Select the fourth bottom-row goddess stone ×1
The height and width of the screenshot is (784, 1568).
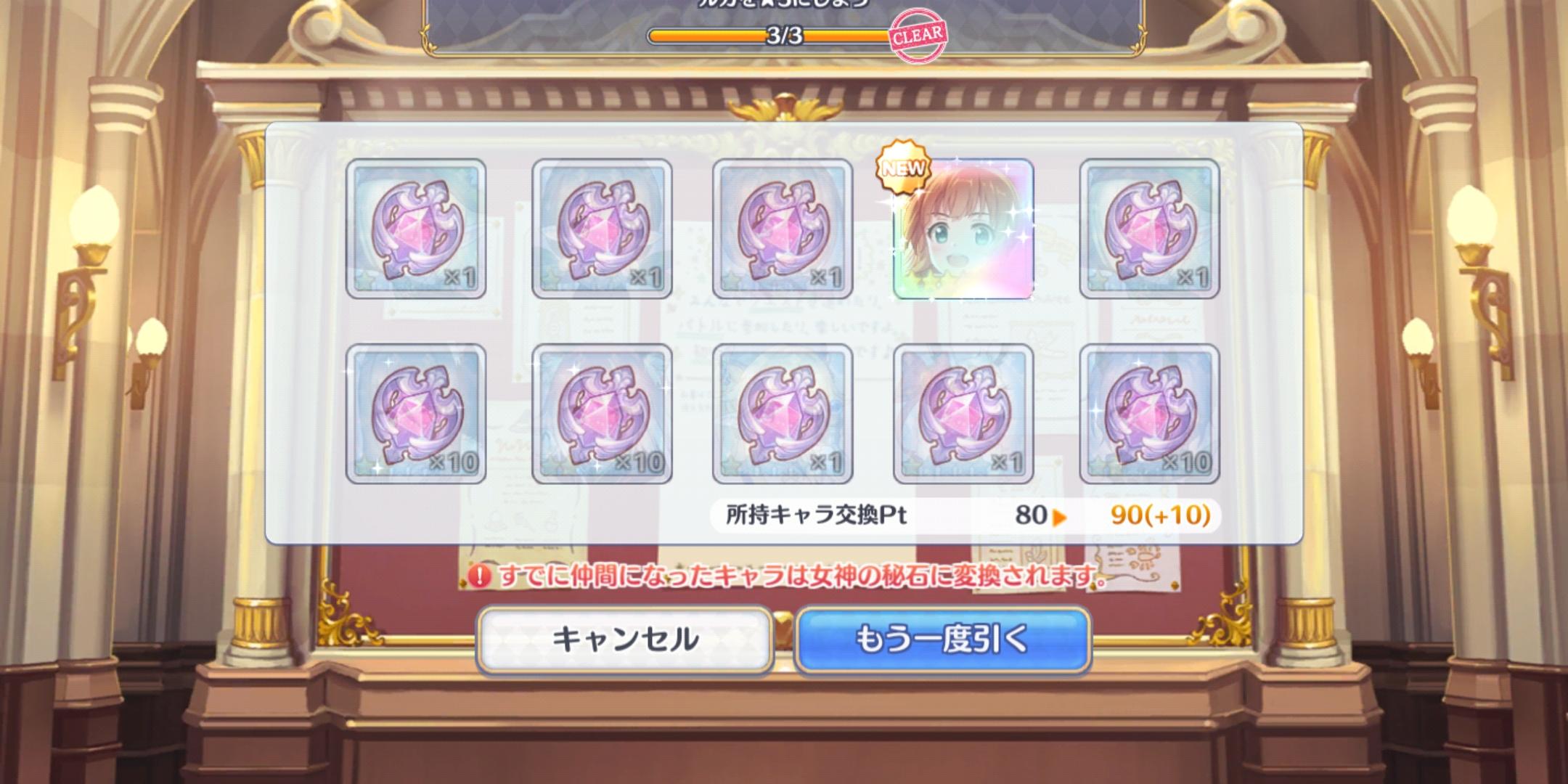pyautogui.click(x=963, y=414)
